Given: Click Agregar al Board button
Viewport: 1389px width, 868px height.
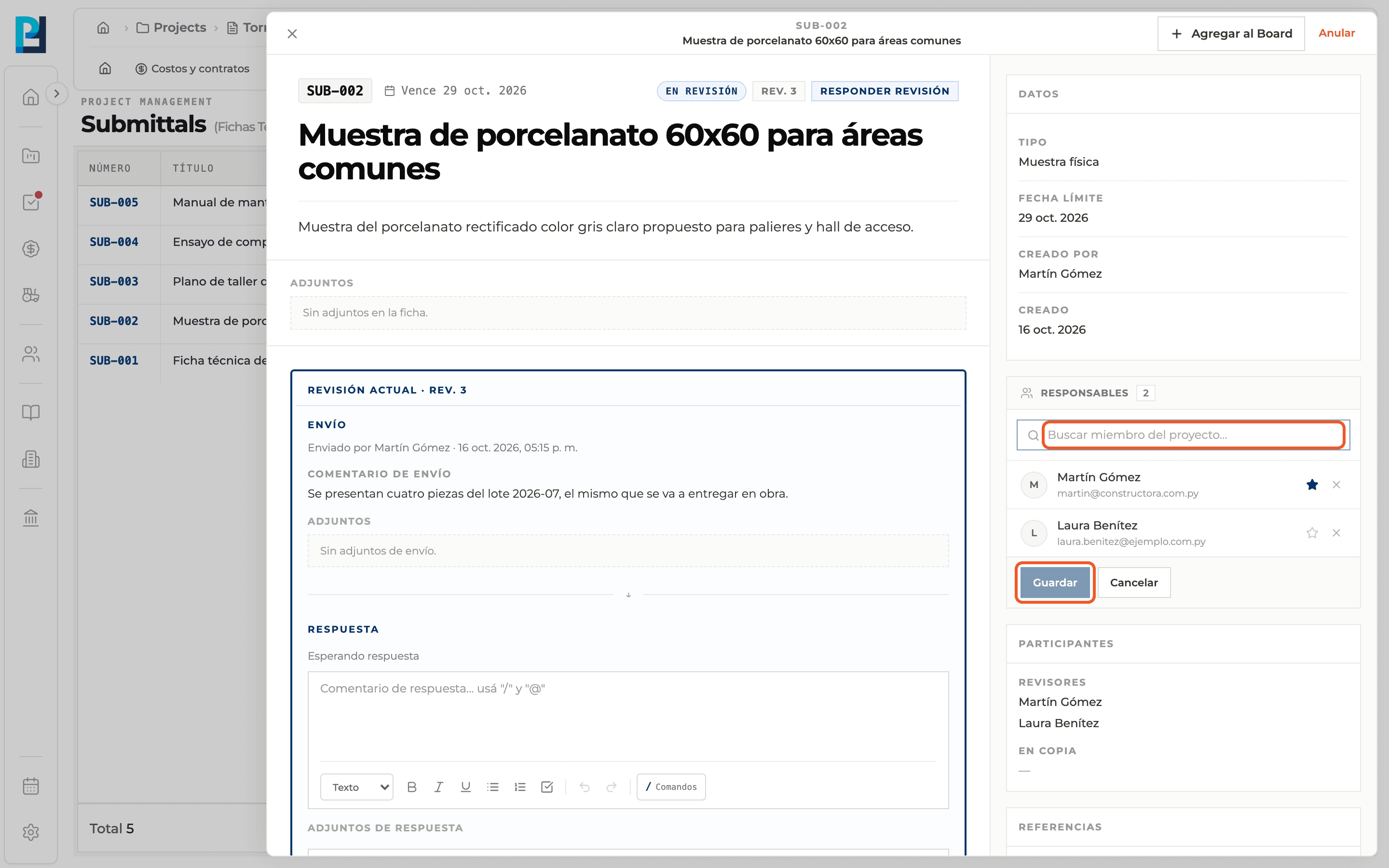Looking at the screenshot, I should 1231,34.
